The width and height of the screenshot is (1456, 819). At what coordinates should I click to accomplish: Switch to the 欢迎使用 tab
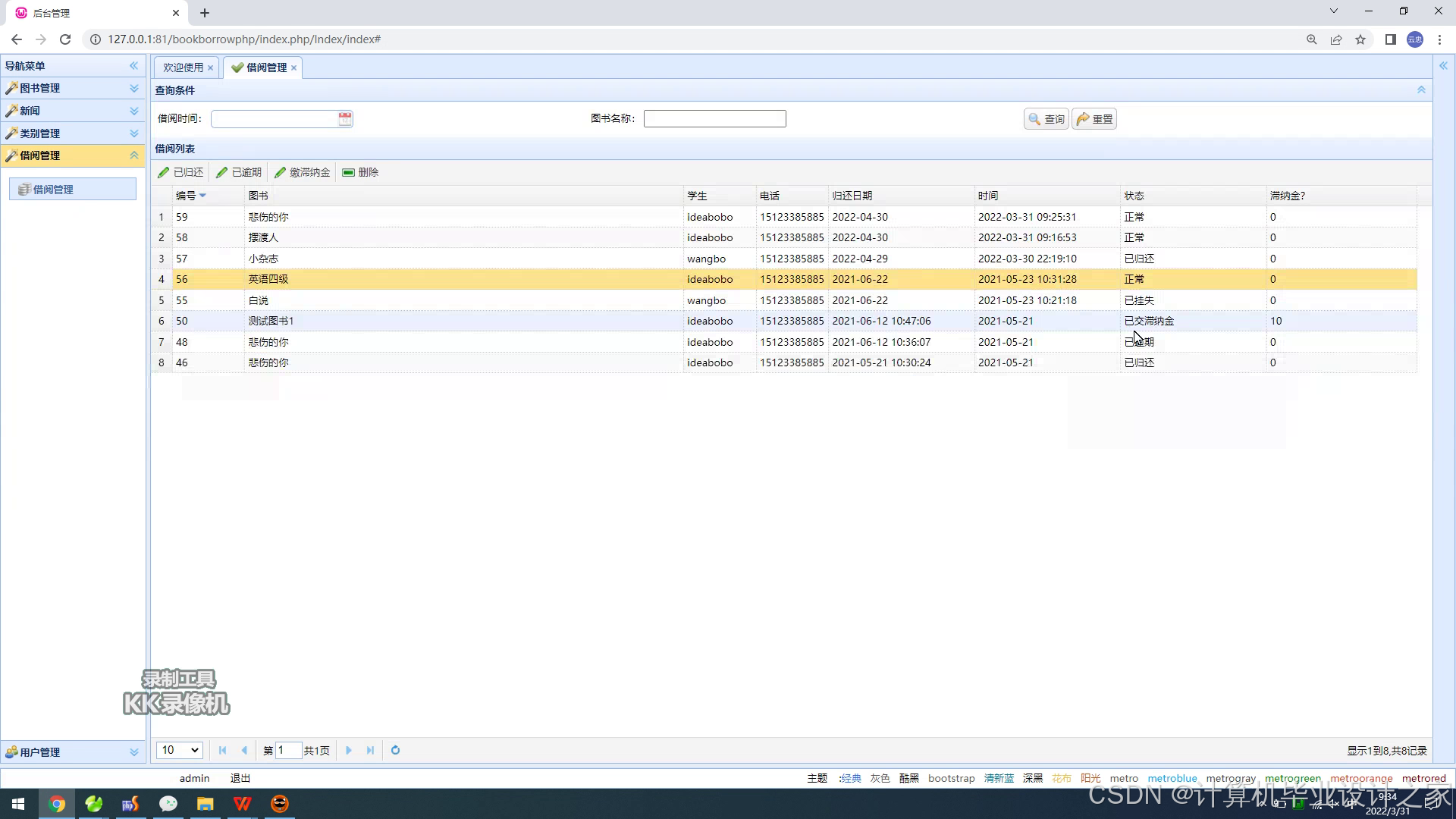(x=183, y=67)
